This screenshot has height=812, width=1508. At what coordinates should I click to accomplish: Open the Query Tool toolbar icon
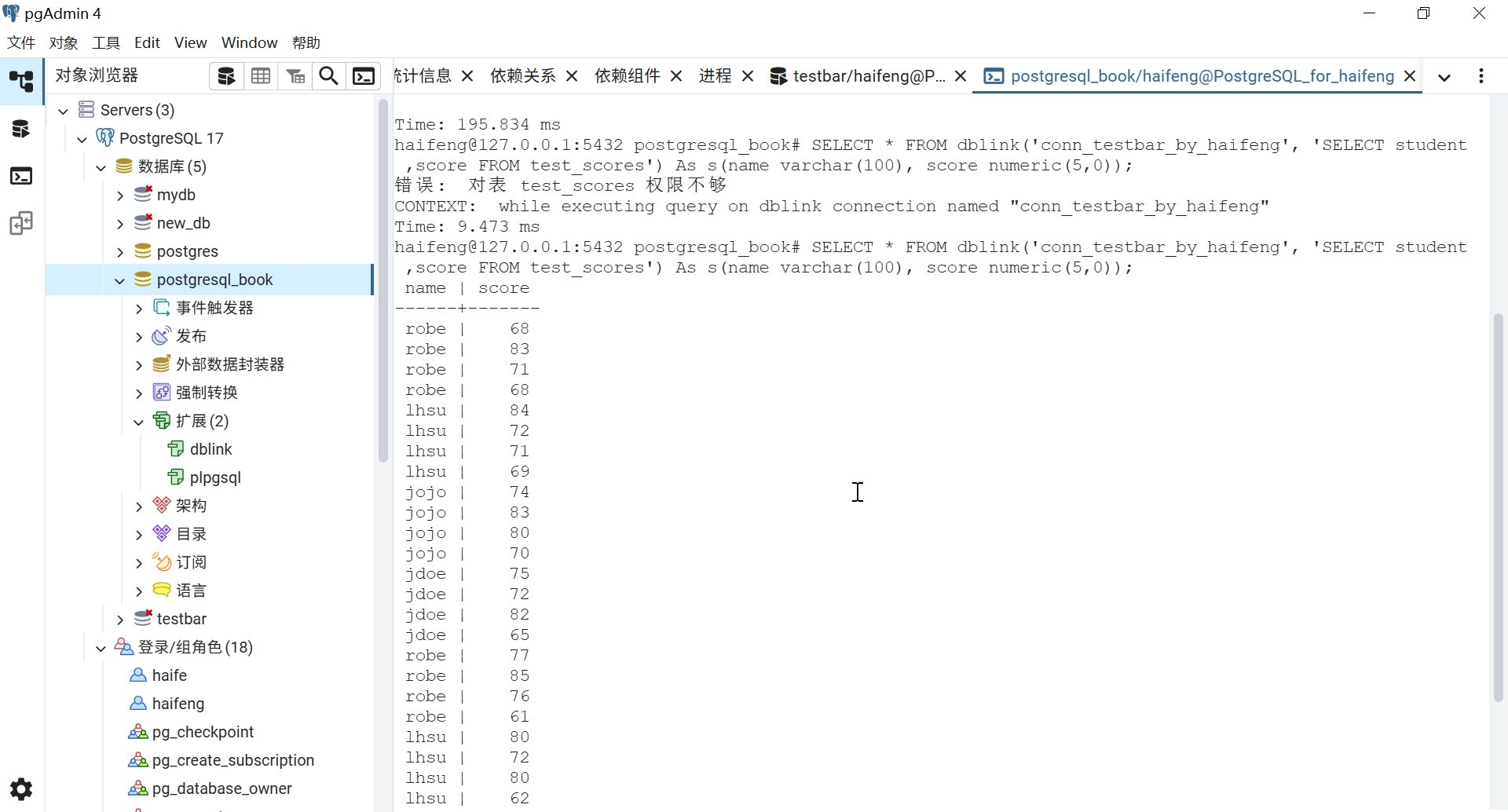click(226, 76)
